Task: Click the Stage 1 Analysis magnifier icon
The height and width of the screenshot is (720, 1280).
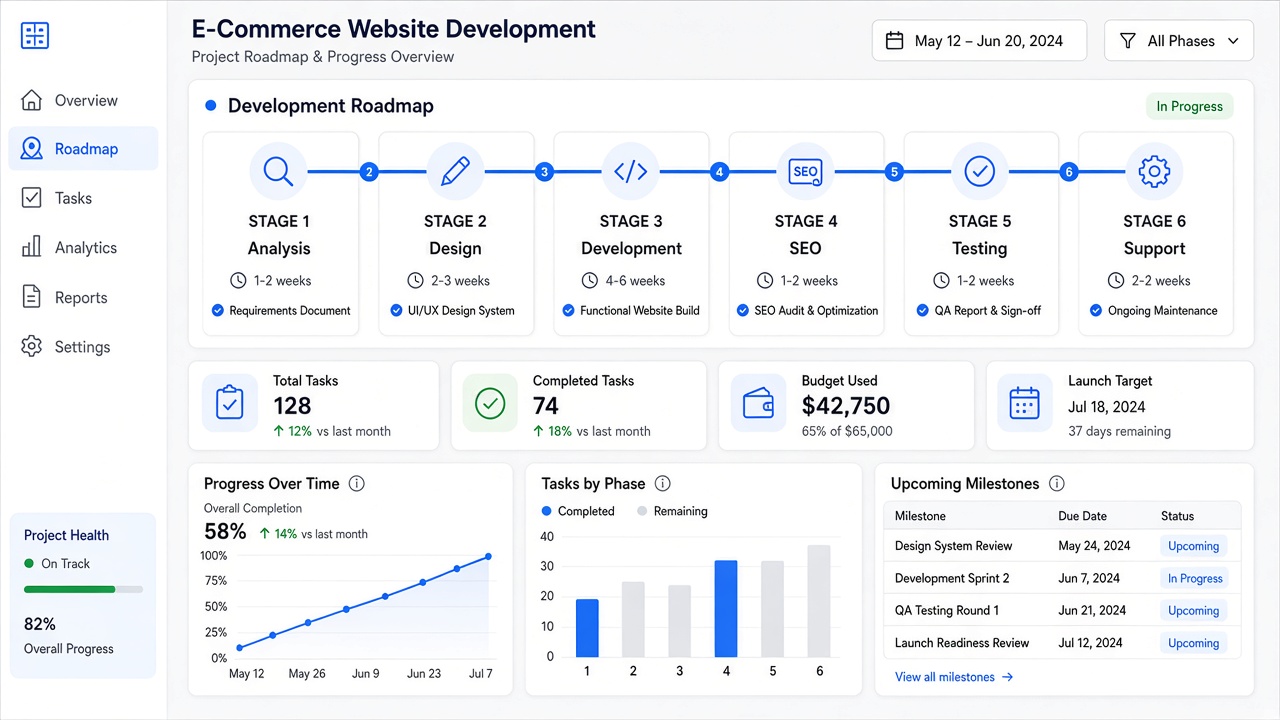Action: [x=278, y=172]
